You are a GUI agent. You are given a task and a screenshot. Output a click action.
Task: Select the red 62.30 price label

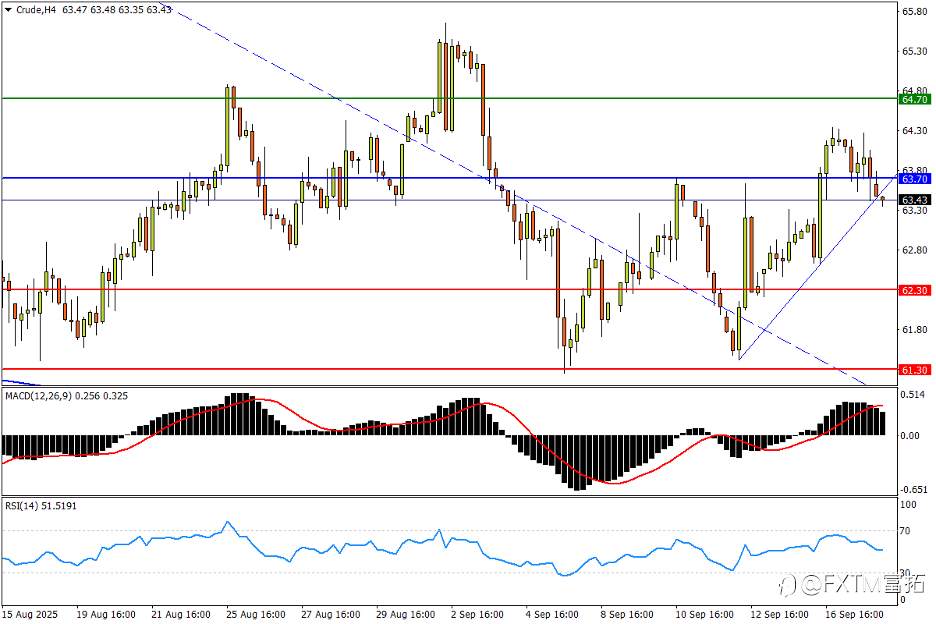click(x=914, y=290)
